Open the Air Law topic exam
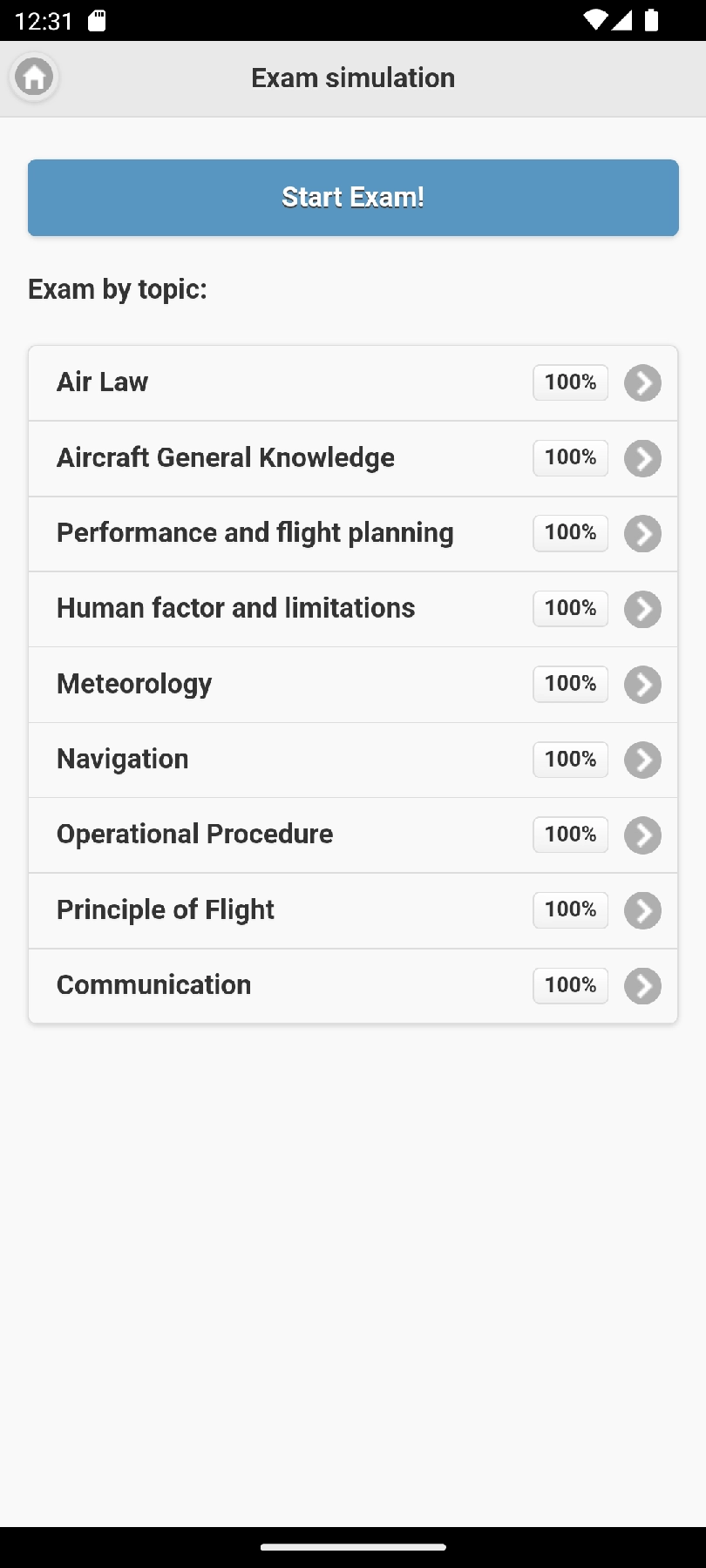This screenshot has height=1568, width=706. (x=103, y=382)
